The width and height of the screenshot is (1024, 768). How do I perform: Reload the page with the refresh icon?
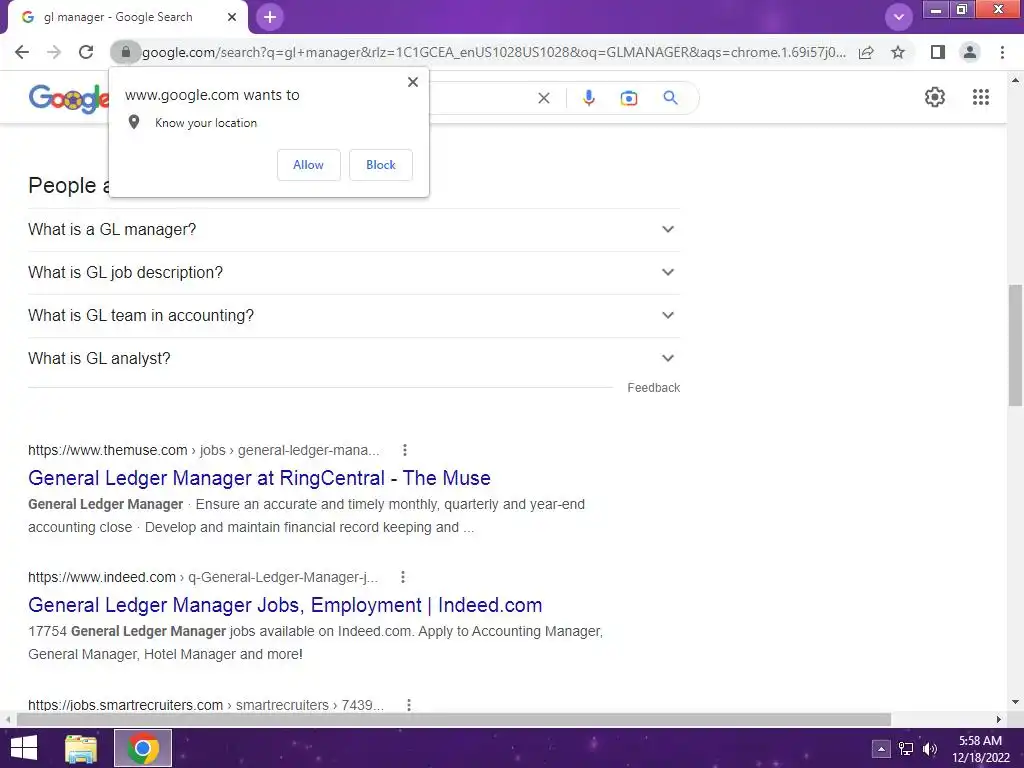pos(86,52)
